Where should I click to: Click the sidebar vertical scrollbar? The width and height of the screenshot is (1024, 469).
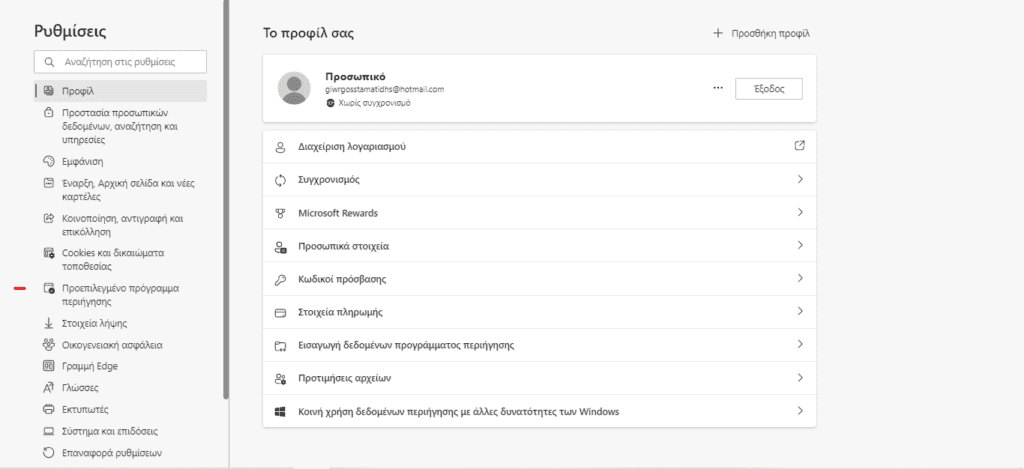226,200
